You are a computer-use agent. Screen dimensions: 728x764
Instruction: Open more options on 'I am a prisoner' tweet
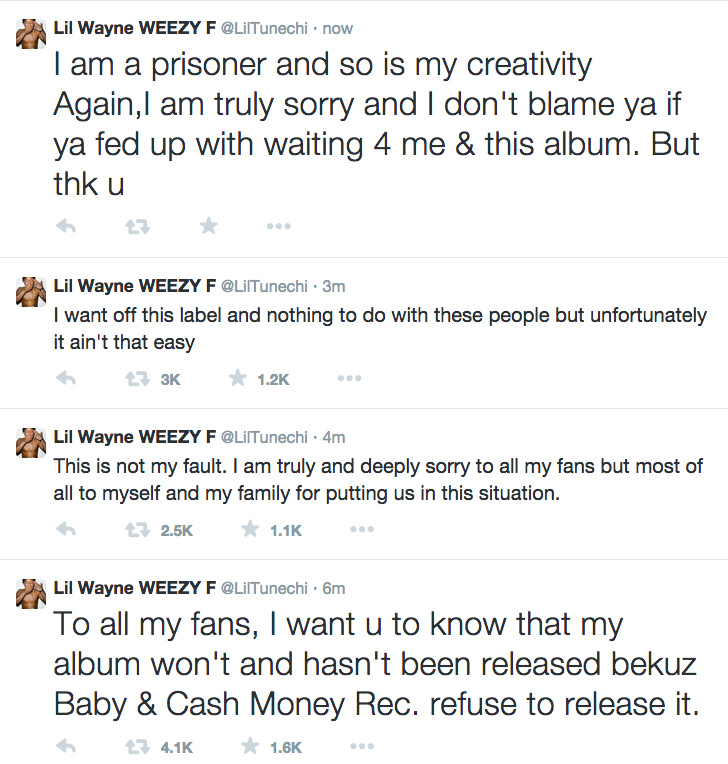click(279, 226)
